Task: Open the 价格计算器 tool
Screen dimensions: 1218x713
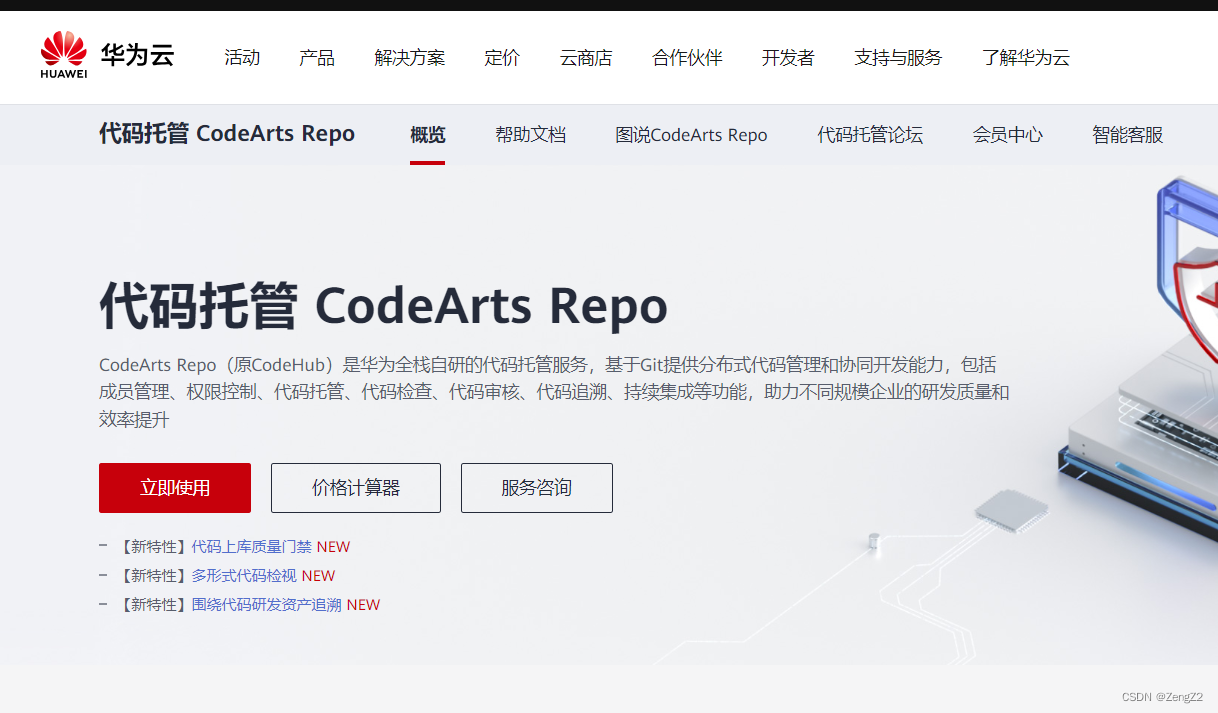Action: [x=355, y=488]
